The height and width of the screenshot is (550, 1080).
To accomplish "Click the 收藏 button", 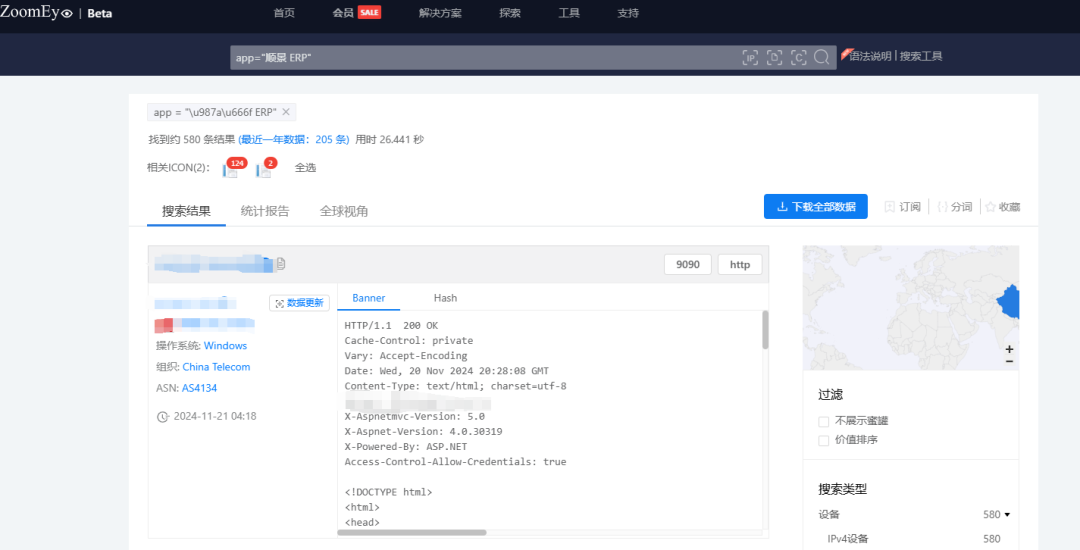I will click(1003, 207).
